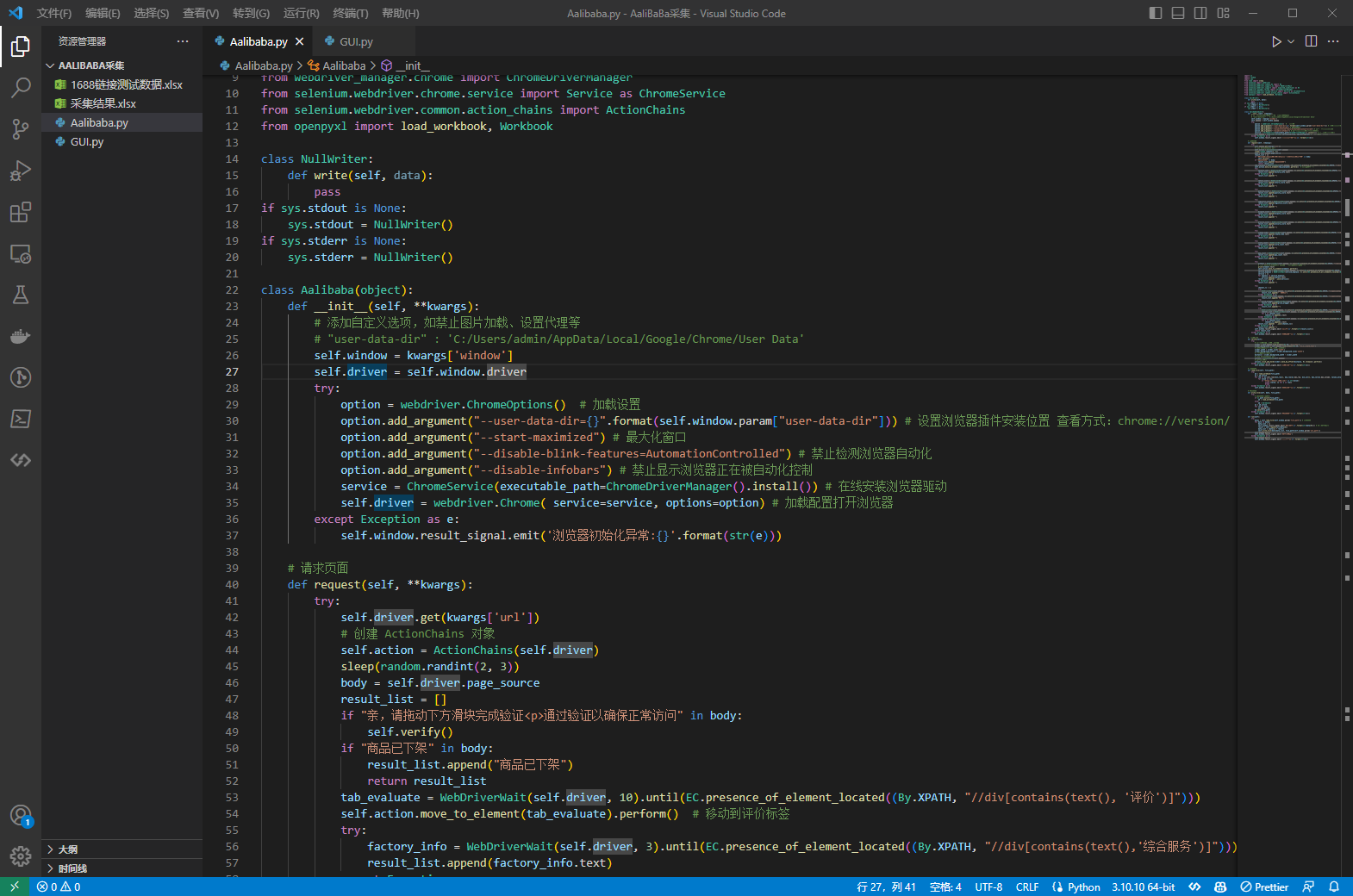The image size is (1353, 896).
Task: Click line number 27 in gutter
Action: (x=232, y=371)
